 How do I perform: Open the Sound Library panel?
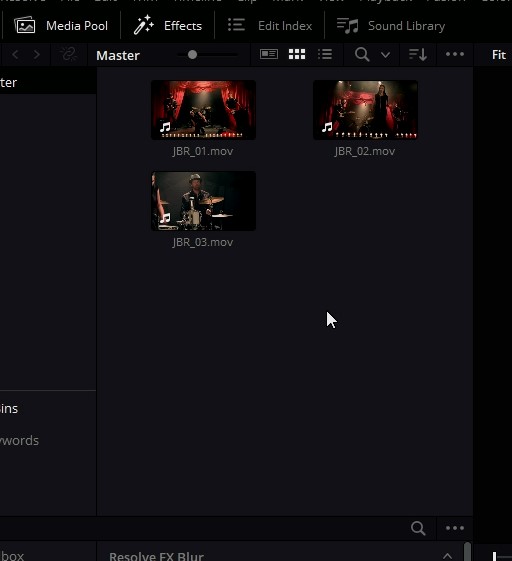391,26
